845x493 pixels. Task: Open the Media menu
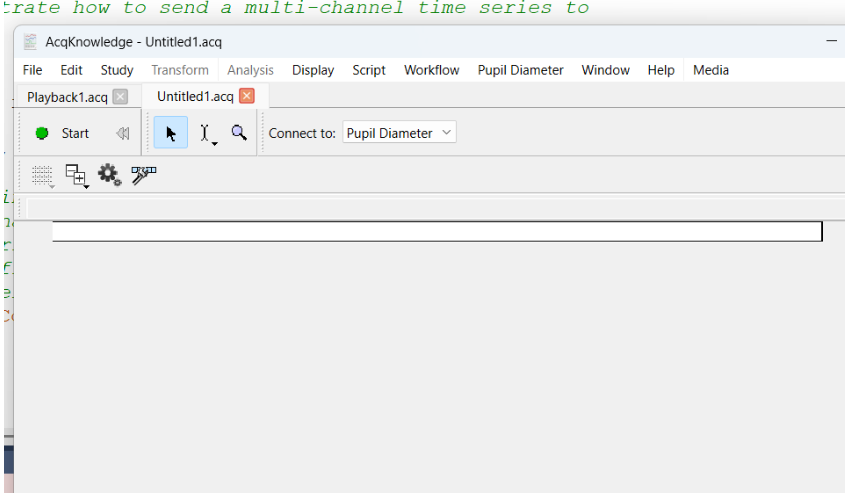click(x=710, y=70)
